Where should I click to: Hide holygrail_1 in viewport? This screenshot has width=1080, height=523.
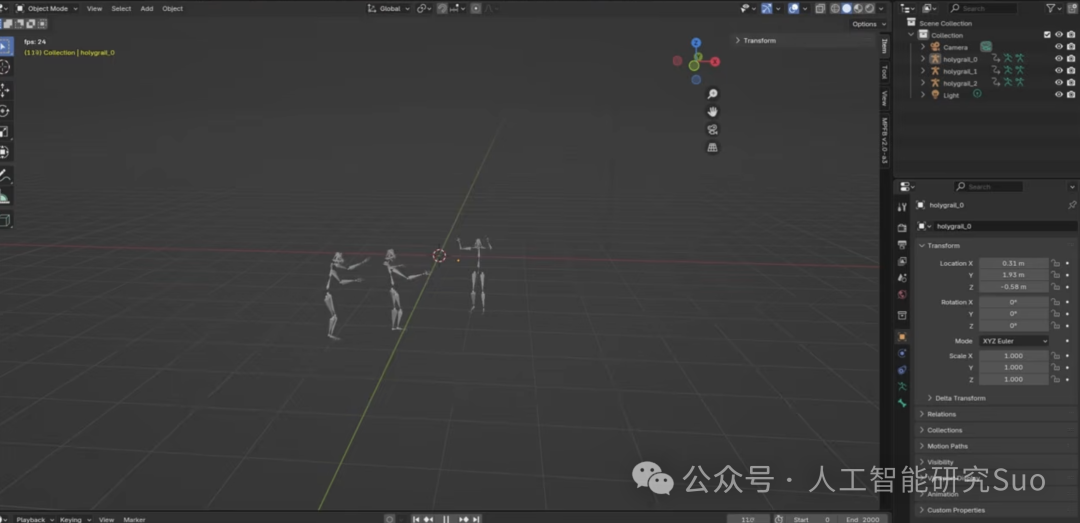pyautogui.click(x=1059, y=71)
